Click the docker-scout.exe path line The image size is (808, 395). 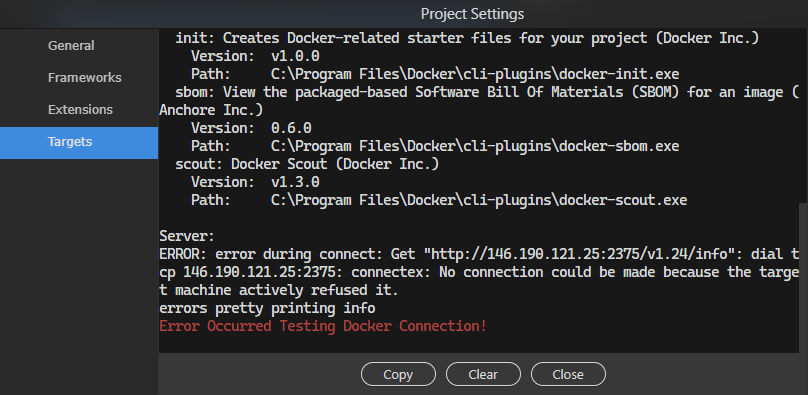(x=439, y=200)
